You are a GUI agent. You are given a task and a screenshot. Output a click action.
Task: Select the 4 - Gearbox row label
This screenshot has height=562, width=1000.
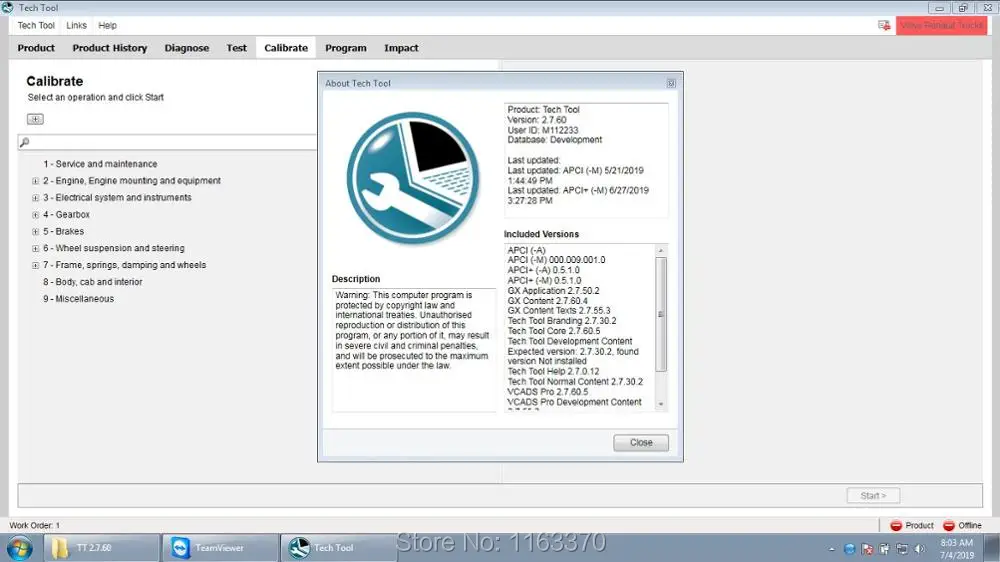coord(66,215)
